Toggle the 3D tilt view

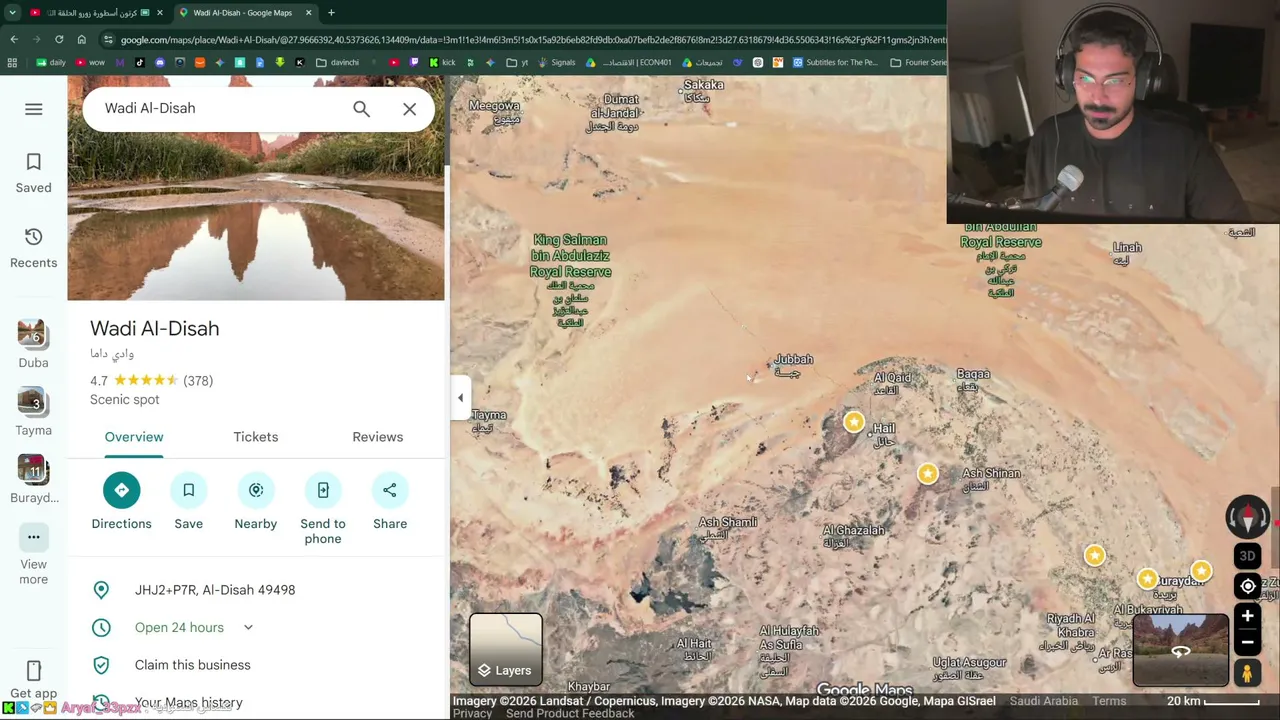1247,556
